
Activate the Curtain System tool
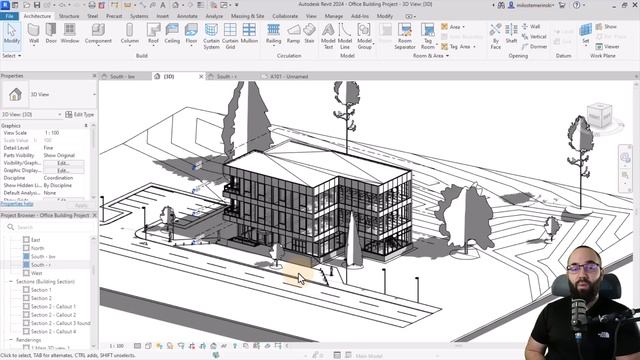(211, 36)
